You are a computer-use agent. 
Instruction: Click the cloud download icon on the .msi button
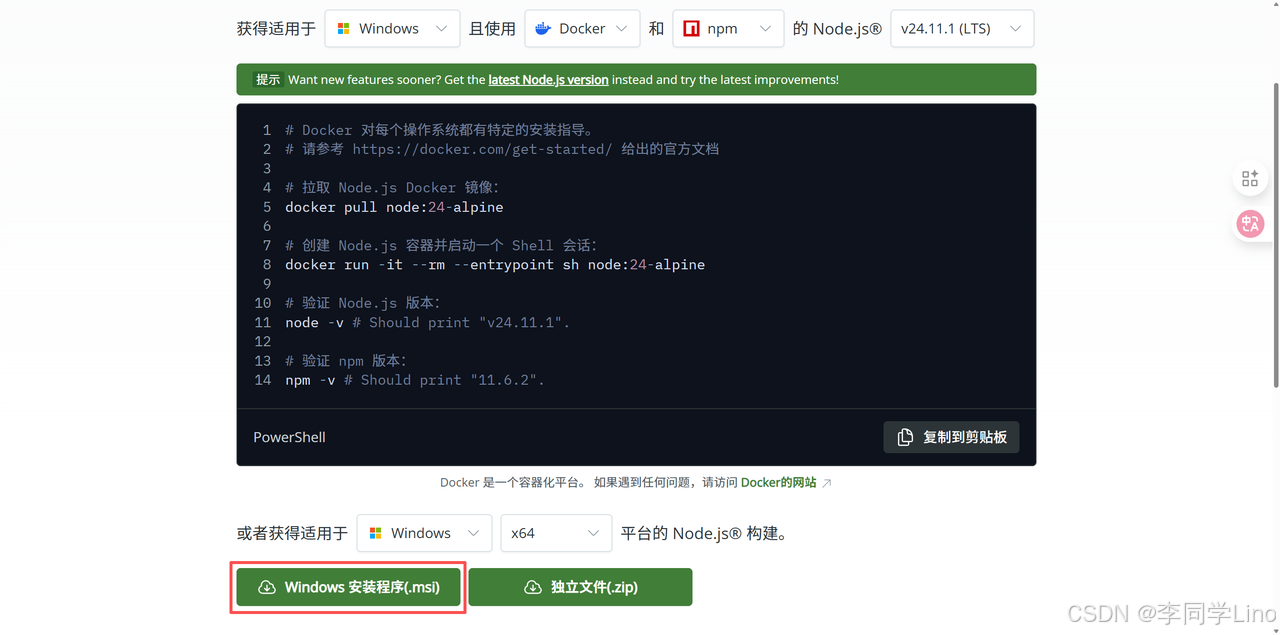[x=265, y=587]
